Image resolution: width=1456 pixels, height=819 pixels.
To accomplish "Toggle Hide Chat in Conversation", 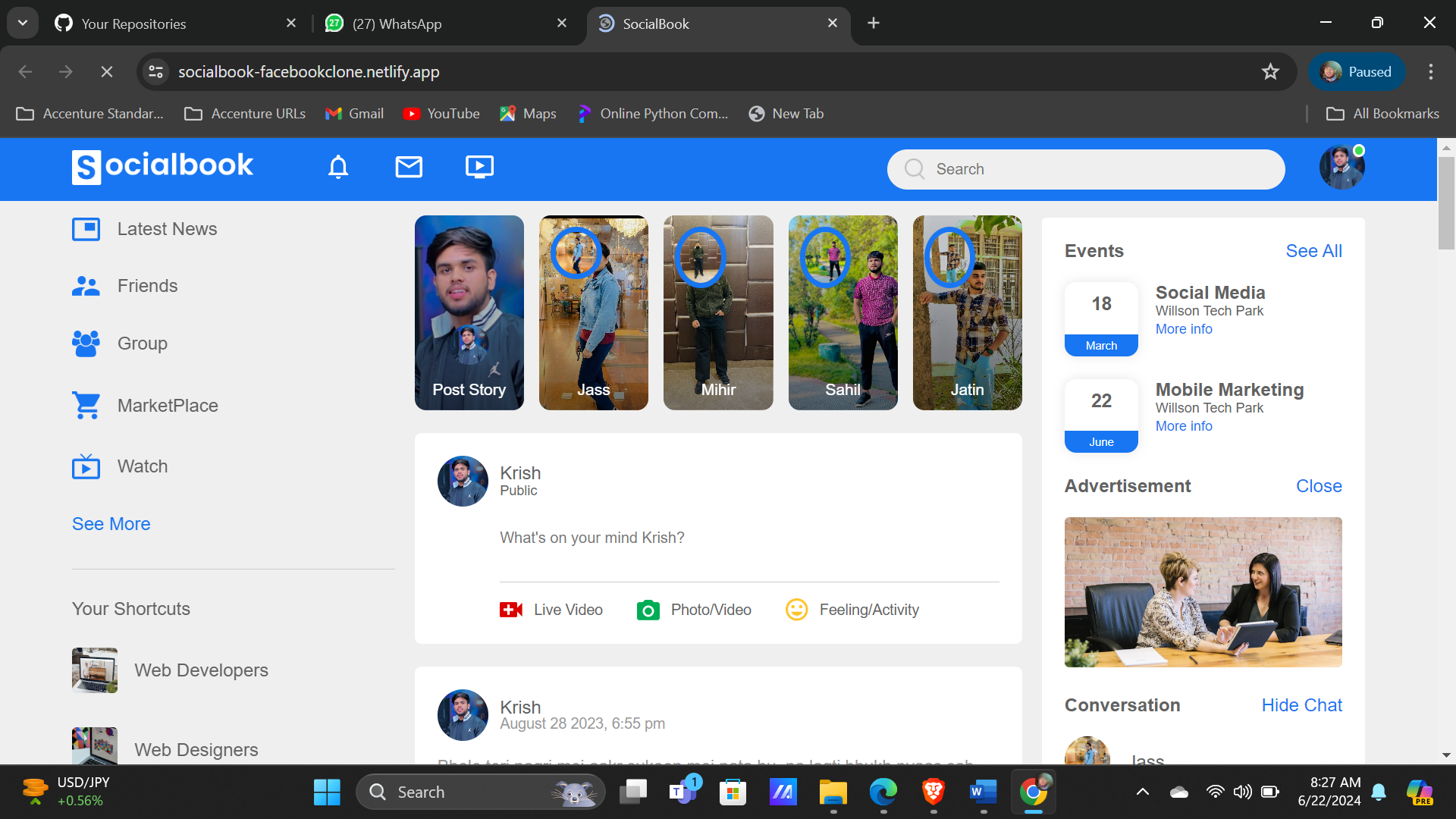I will pos(1301,705).
